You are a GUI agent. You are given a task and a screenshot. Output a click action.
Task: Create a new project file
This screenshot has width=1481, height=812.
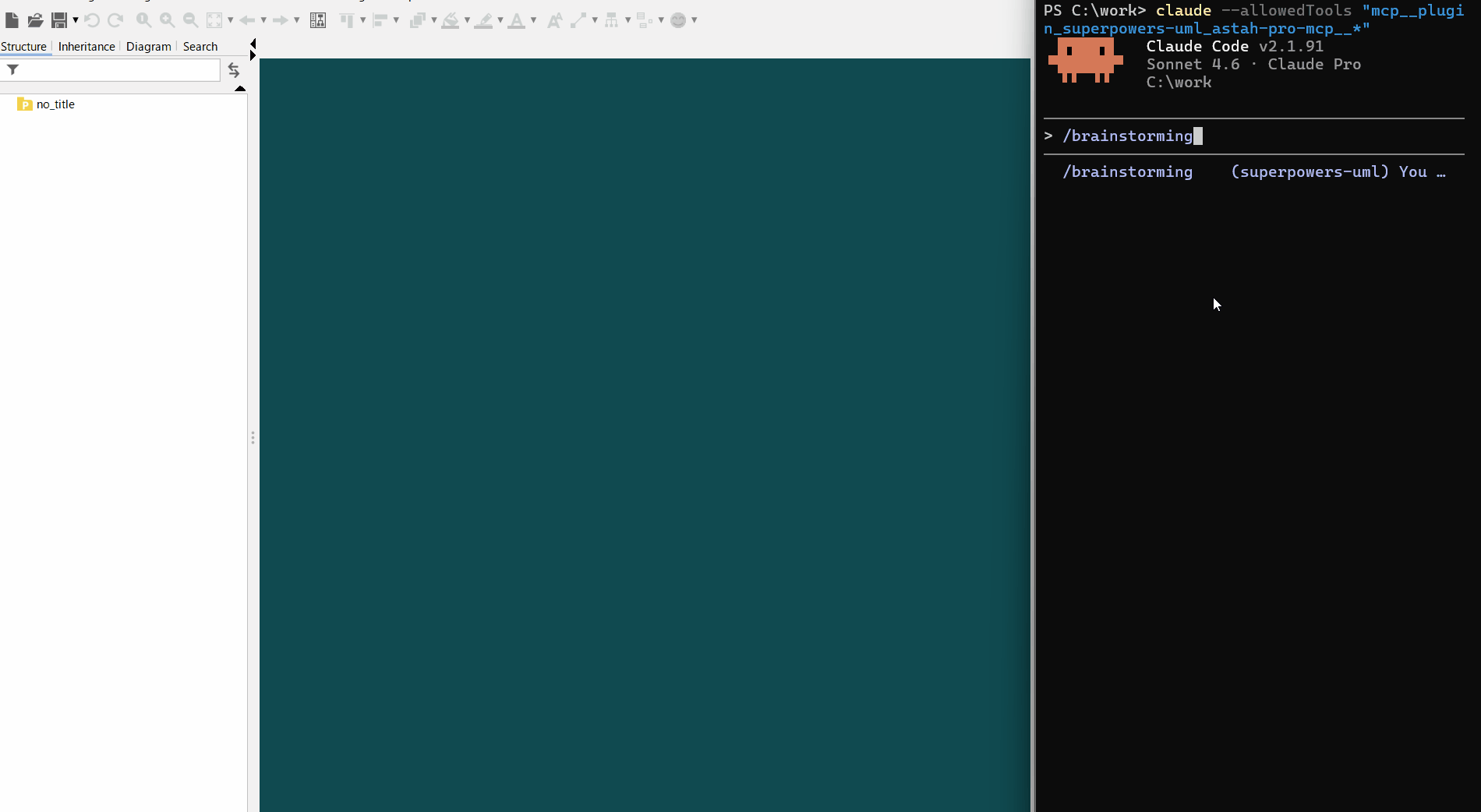(x=12, y=20)
